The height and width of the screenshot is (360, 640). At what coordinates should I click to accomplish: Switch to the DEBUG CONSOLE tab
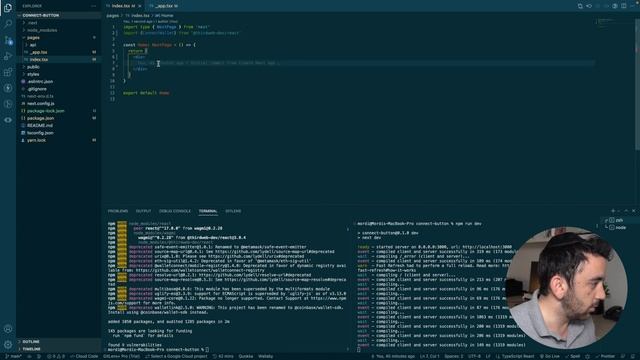pyautogui.click(x=175, y=211)
